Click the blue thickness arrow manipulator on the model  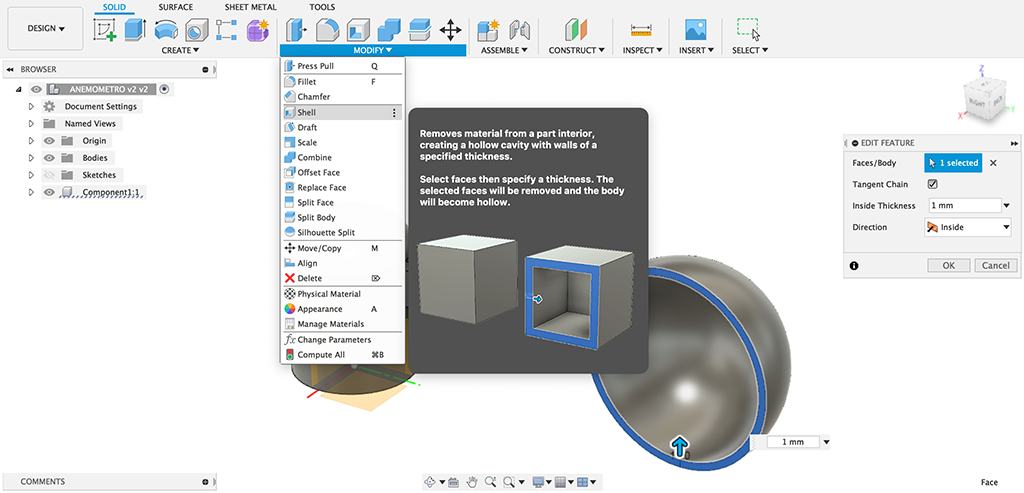click(680, 447)
